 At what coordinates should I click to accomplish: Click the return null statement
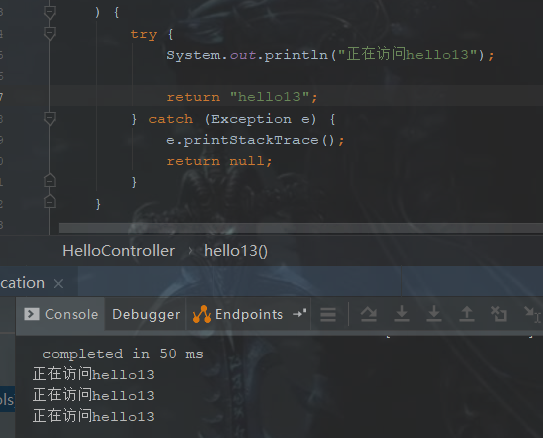point(219,161)
